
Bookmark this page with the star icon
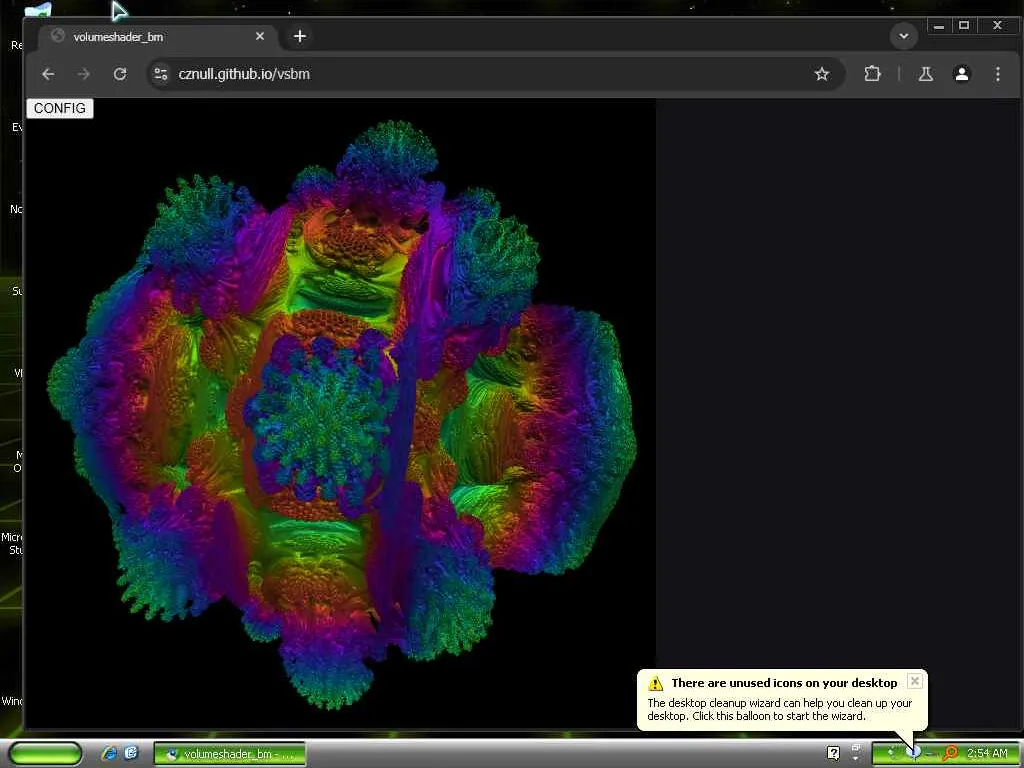822,74
